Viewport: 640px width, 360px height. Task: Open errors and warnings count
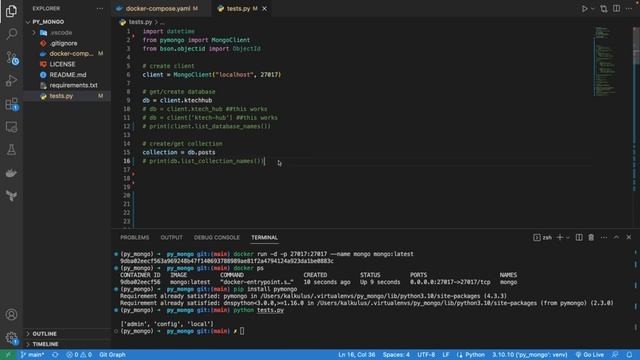79,355
